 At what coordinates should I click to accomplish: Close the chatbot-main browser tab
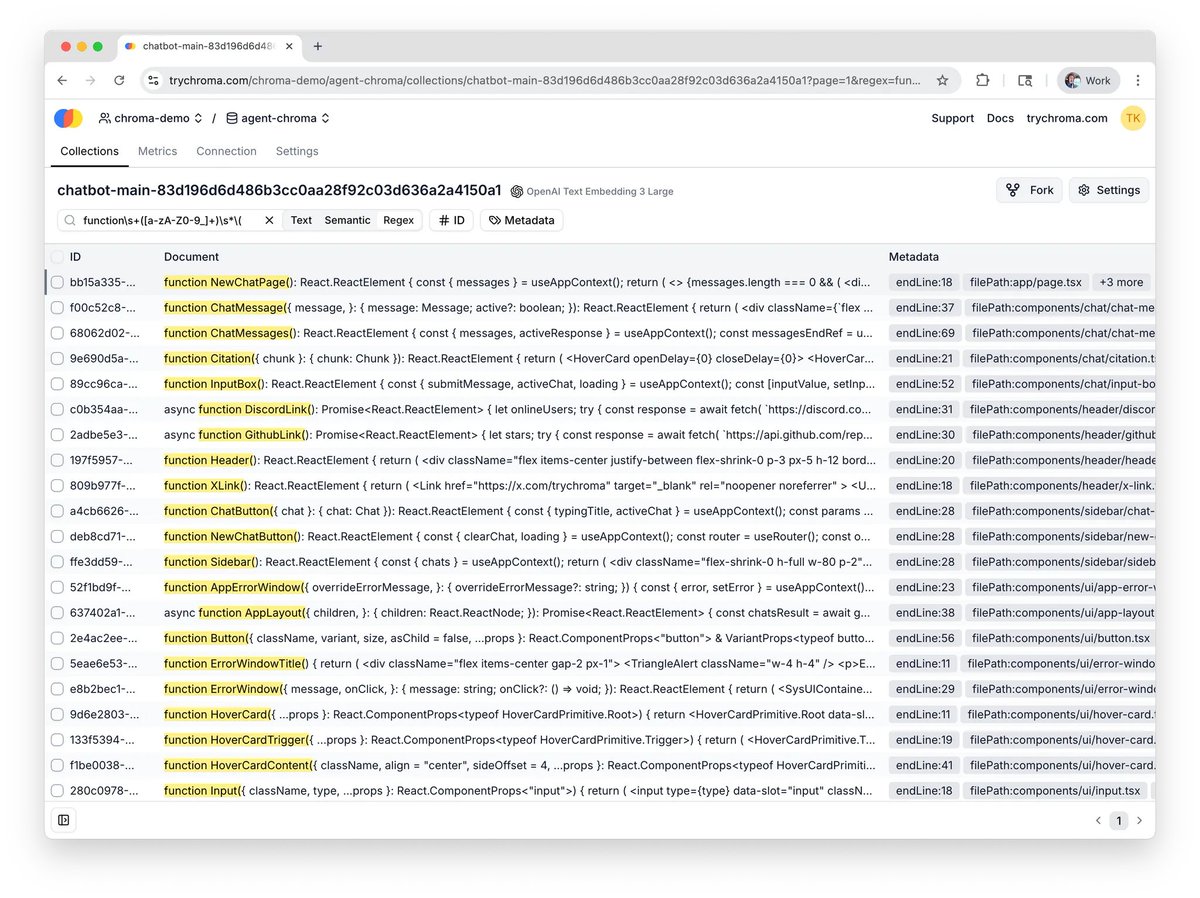tap(290, 46)
